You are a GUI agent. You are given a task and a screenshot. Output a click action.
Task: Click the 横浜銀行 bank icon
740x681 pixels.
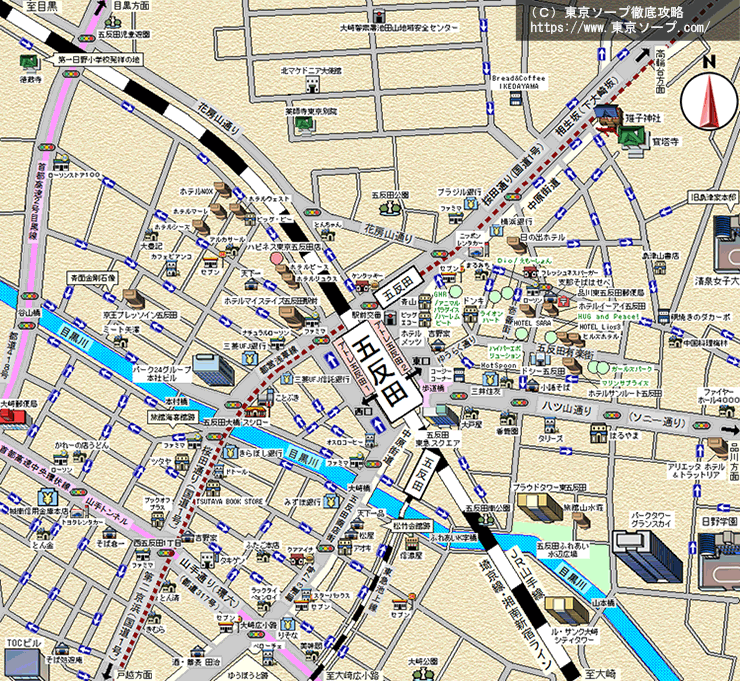point(496,231)
